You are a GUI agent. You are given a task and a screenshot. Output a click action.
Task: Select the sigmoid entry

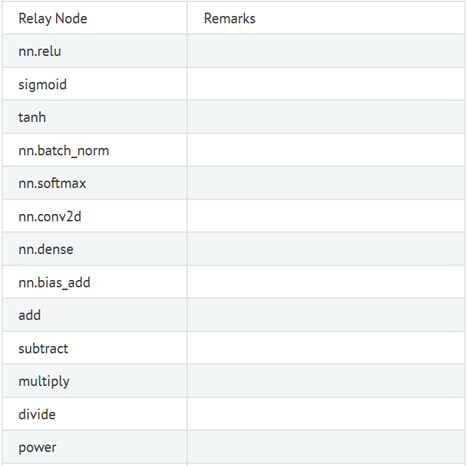(42, 85)
